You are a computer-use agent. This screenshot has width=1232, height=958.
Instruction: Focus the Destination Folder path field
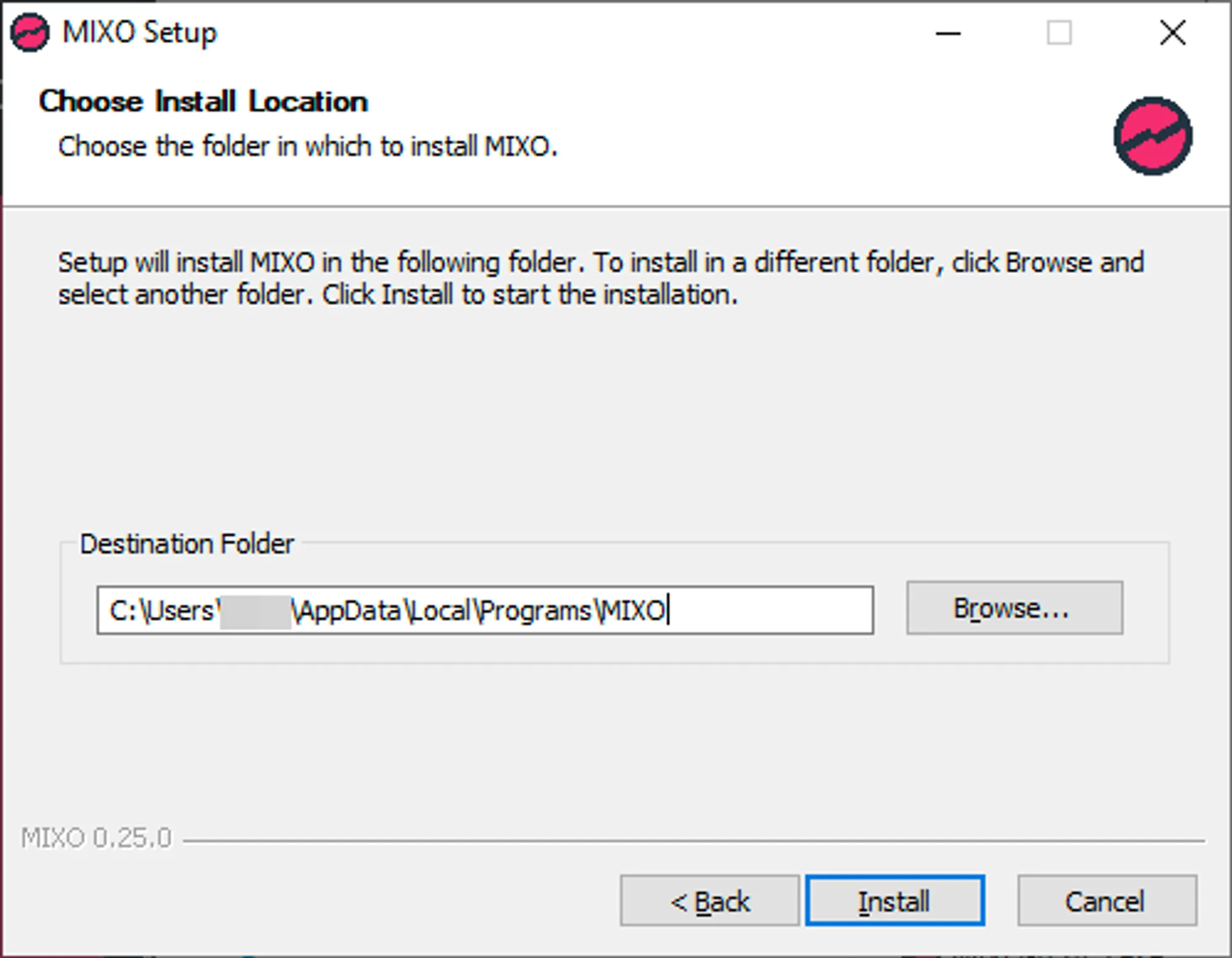(484, 610)
